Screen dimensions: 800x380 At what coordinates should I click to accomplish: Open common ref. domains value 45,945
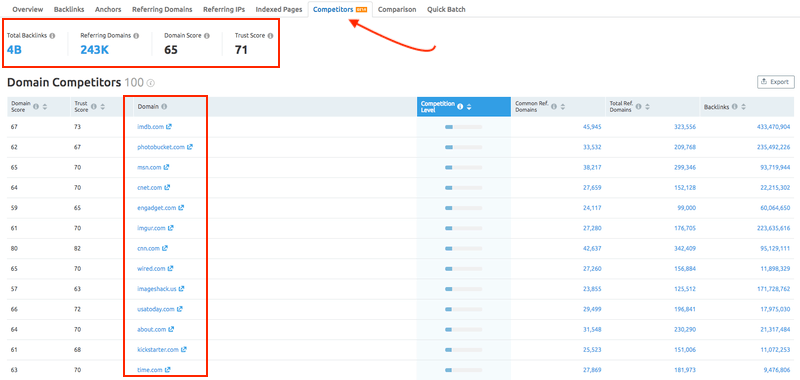pos(592,126)
